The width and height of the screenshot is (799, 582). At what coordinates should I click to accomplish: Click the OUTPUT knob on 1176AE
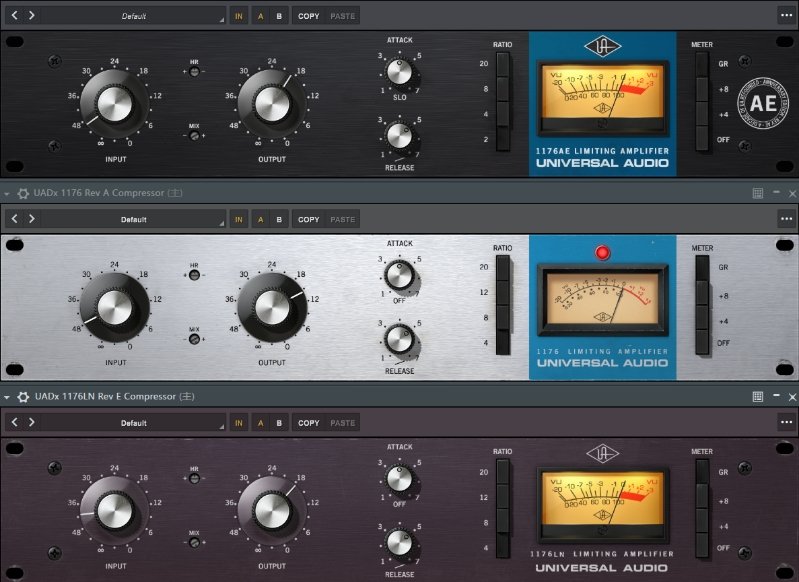[272, 104]
